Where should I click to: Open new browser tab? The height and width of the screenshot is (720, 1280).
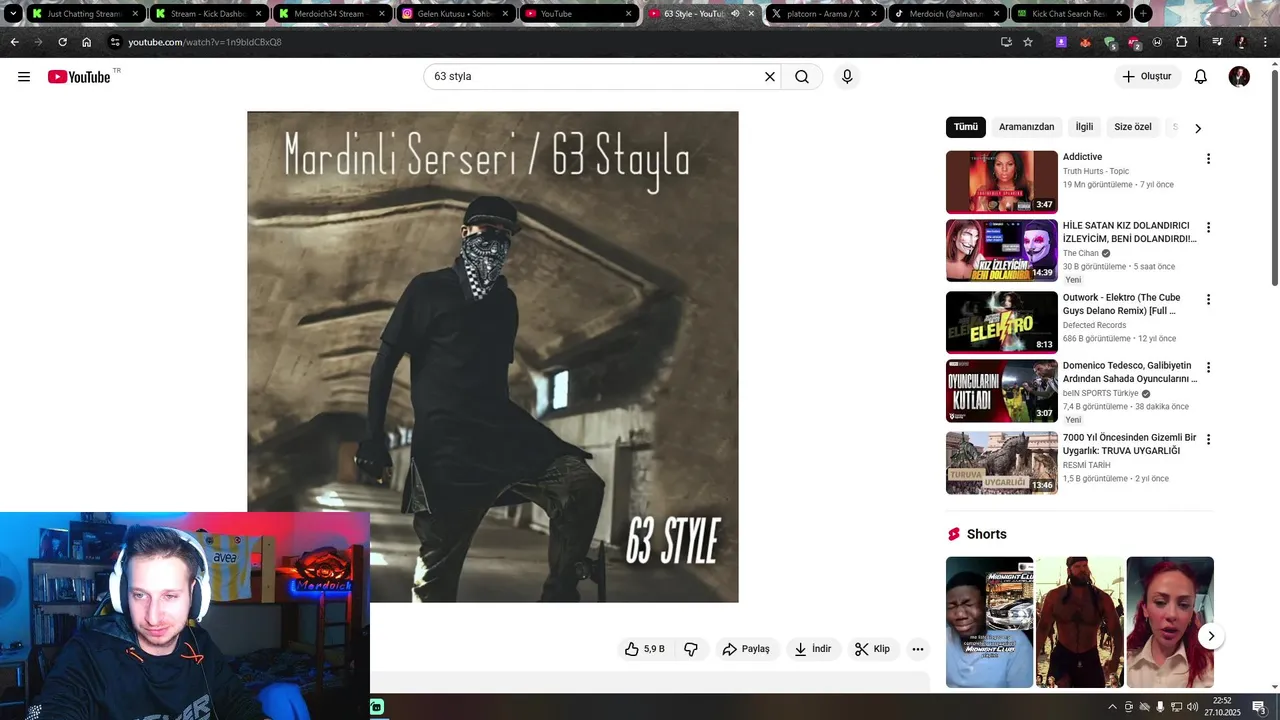point(1143,14)
